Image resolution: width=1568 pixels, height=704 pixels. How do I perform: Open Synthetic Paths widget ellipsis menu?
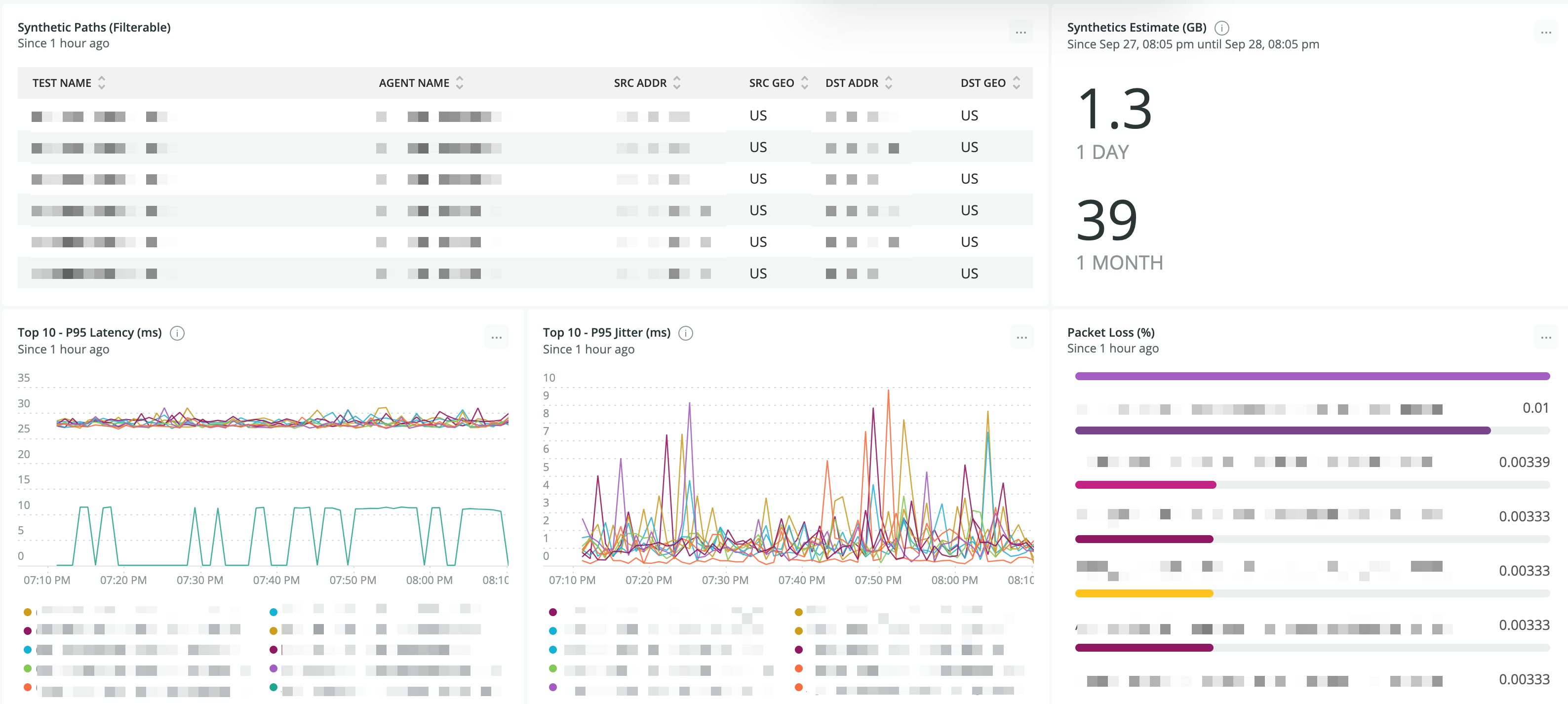point(1021,32)
